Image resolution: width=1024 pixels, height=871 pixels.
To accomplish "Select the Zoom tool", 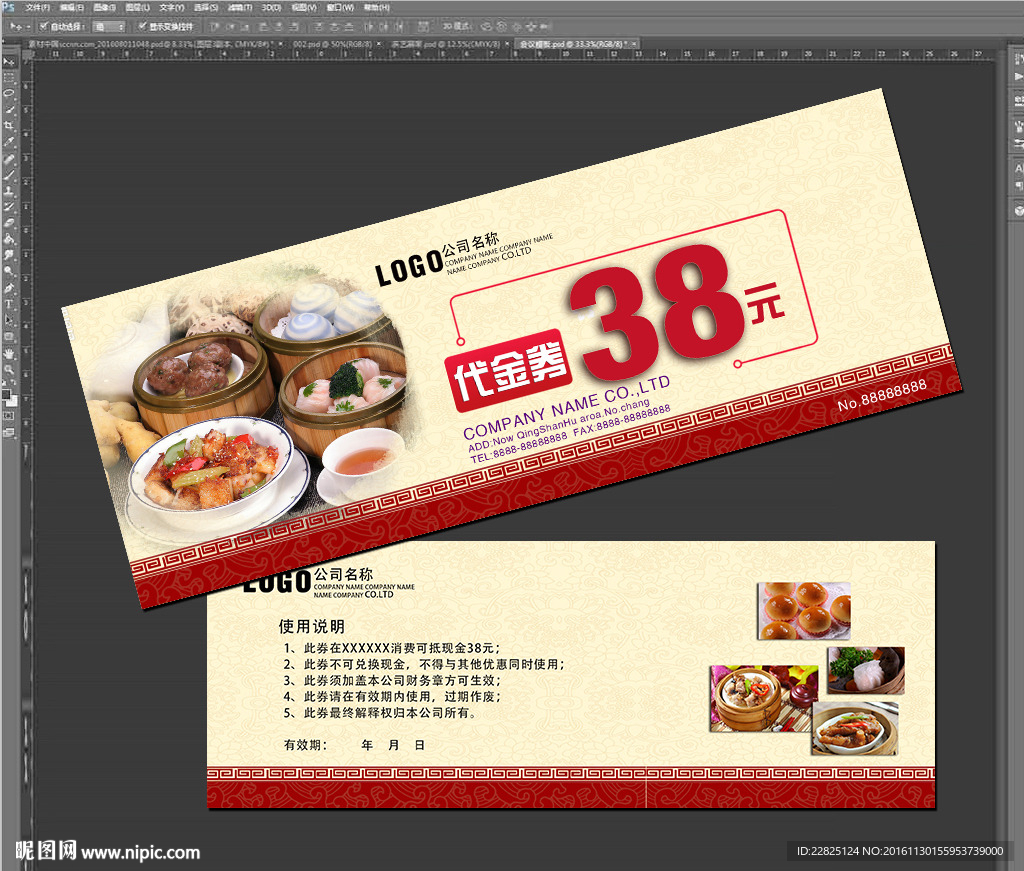I will click(x=9, y=370).
